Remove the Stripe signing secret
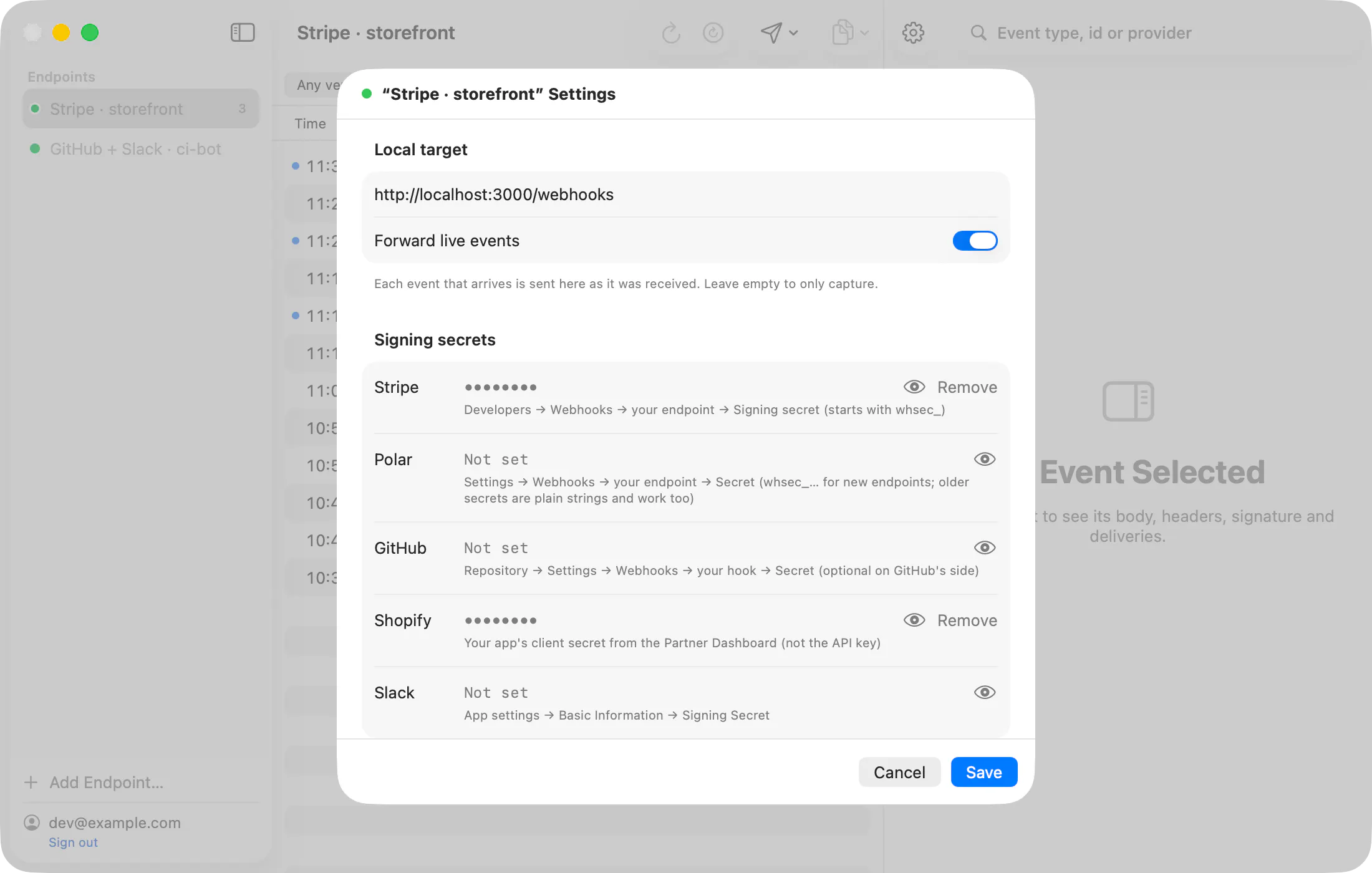This screenshot has width=1372, height=873. click(x=967, y=387)
